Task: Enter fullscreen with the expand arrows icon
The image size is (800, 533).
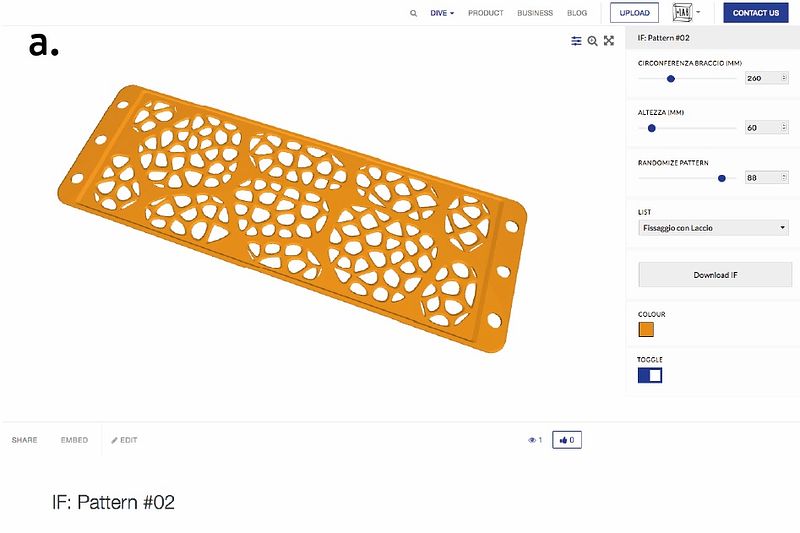Action: [x=609, y=41]
